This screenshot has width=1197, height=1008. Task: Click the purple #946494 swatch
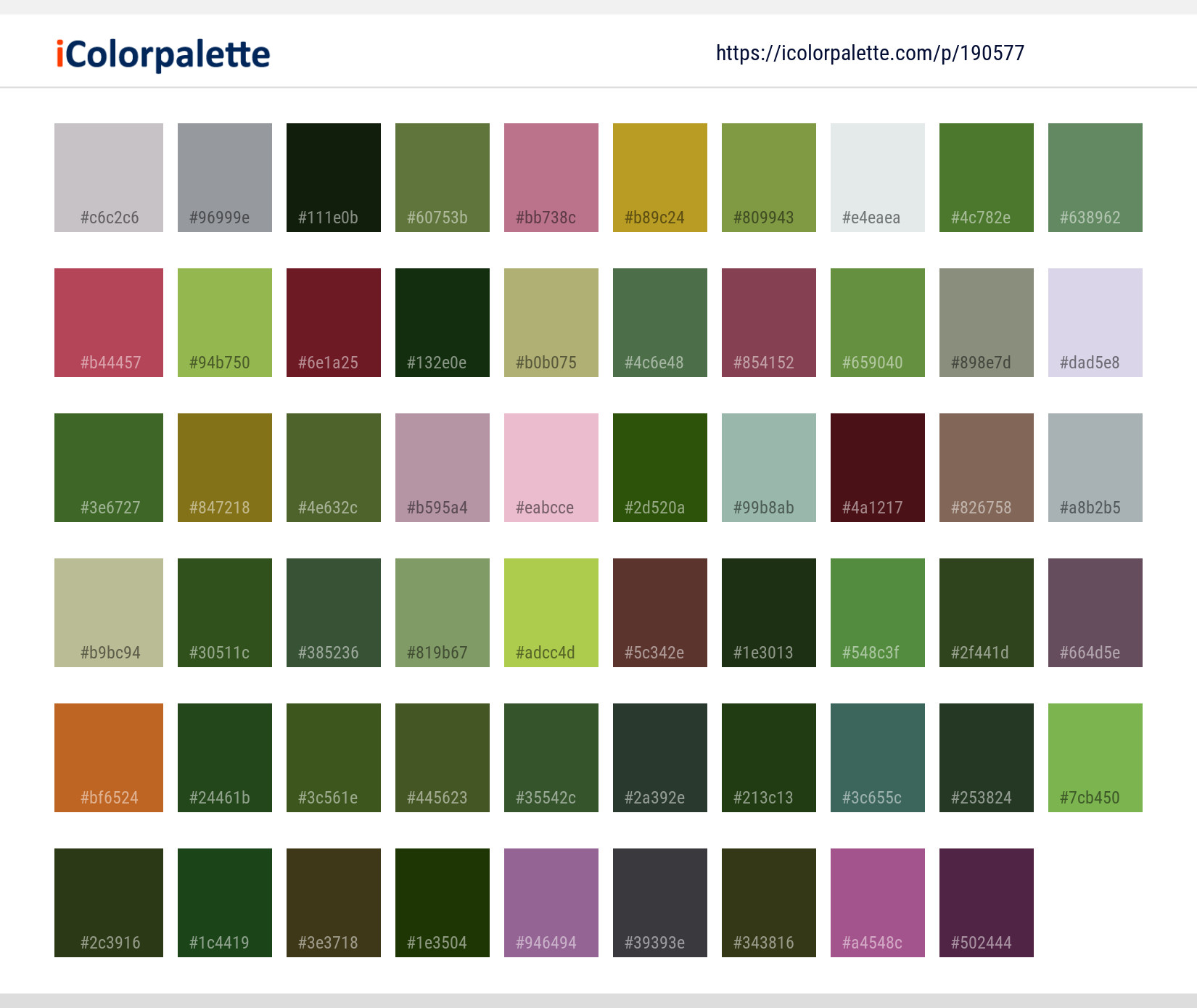(551, 903)
